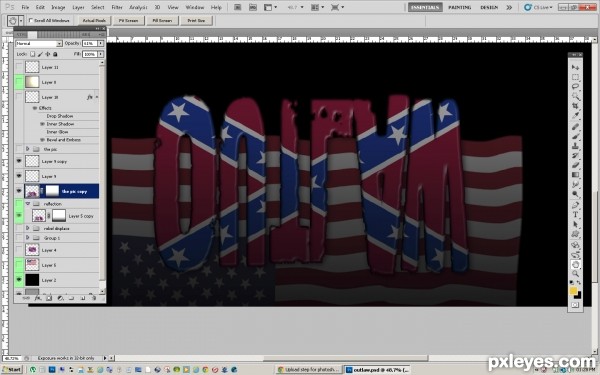The height and width of the screenshot is (375, 600).
Task: Select the Custom Shape tool
Action: pos(575,234)
